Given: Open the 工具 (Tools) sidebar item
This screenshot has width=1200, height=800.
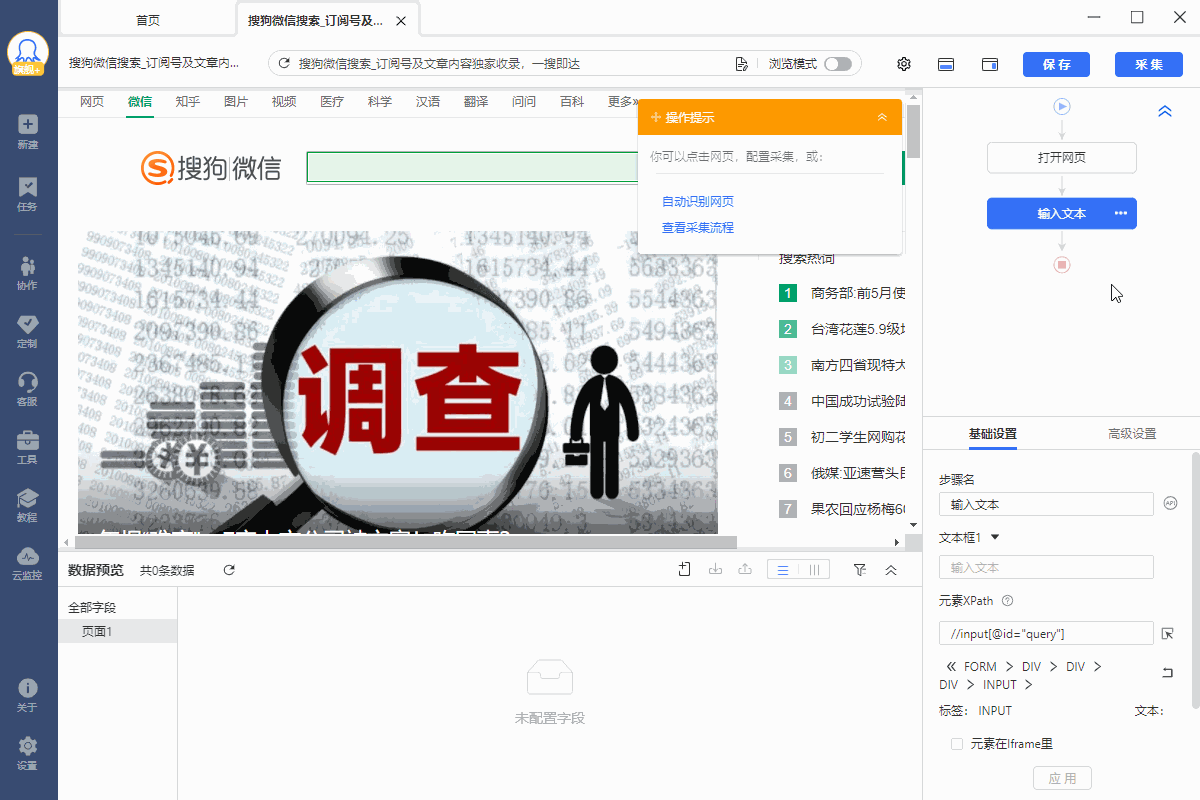Looking at the screenshot, I should (x=28, y=447).
